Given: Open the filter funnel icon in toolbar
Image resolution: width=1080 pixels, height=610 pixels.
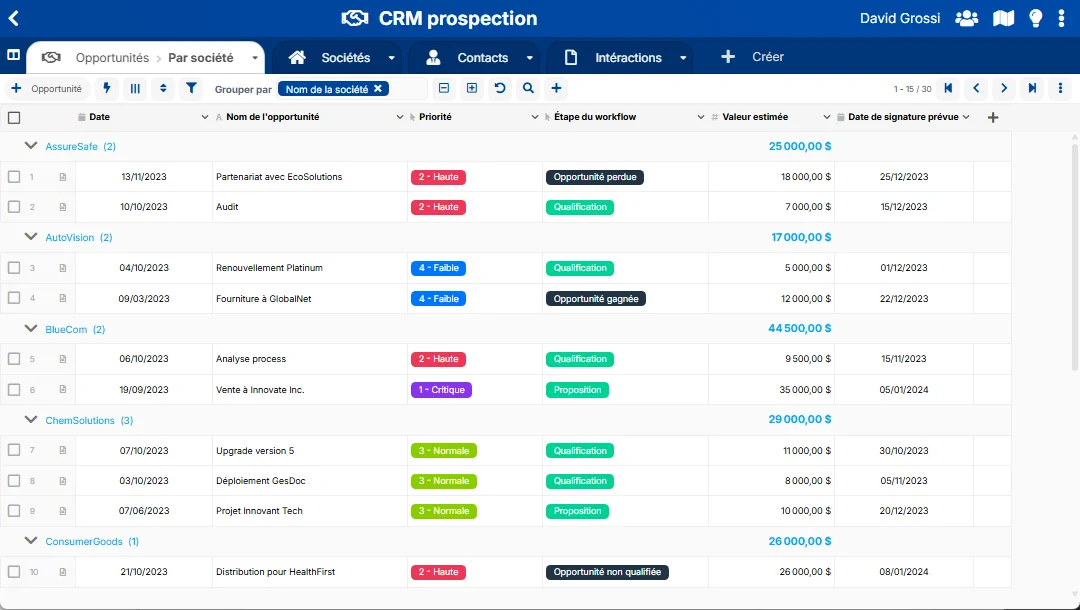Looking at the screenshot, I should coord(191,88).
